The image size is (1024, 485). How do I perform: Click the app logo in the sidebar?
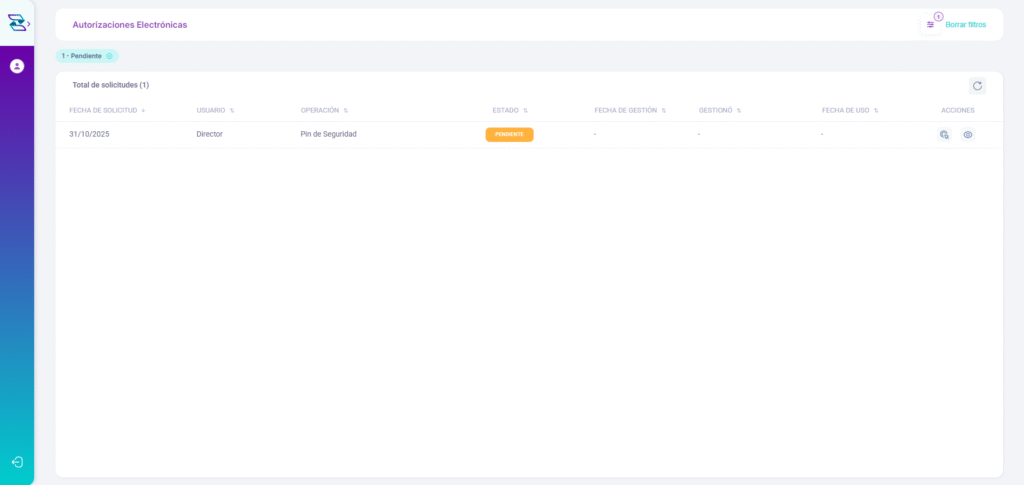coord(15,22)
